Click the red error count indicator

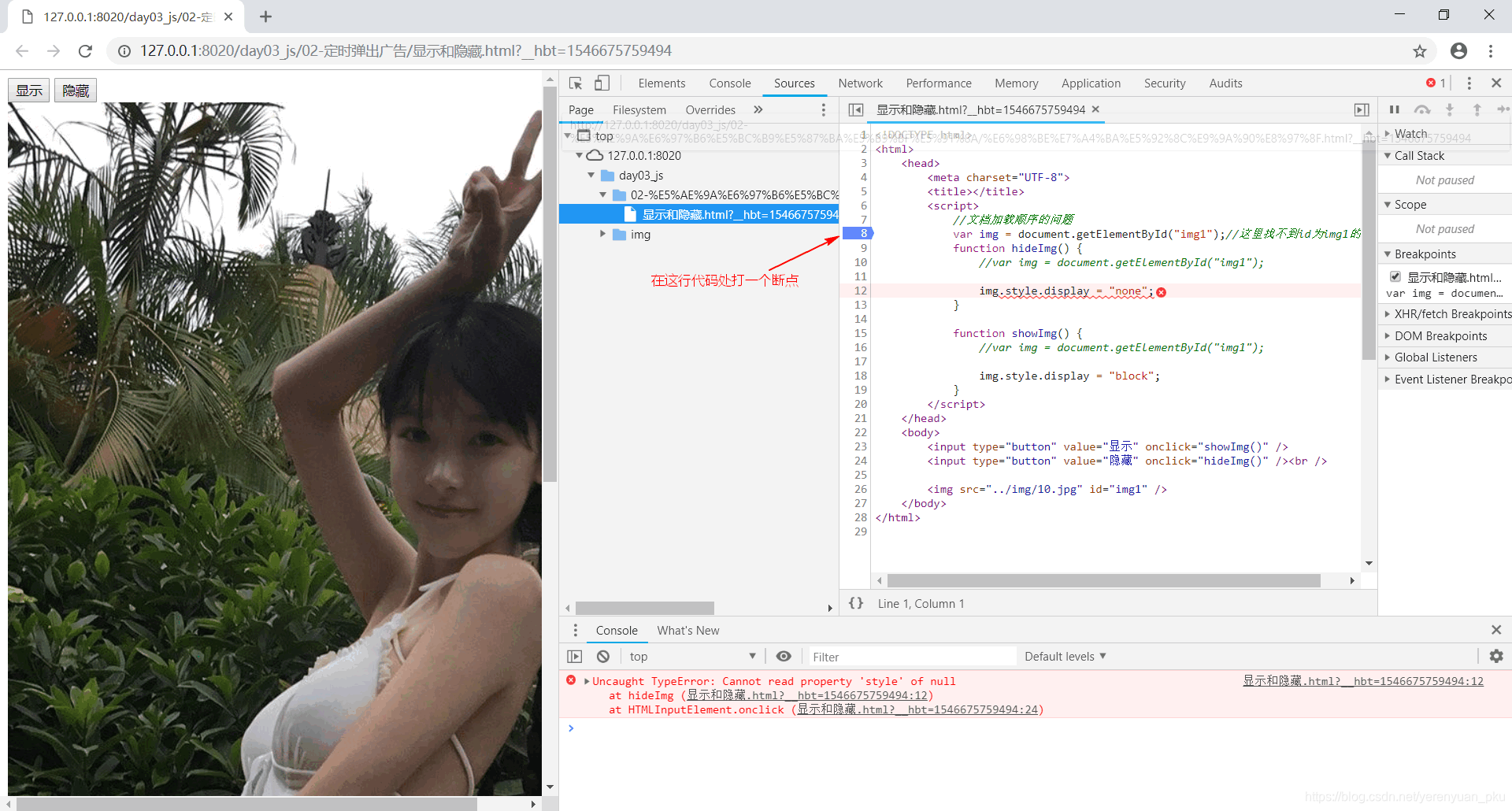pyautogui.click(x=1436, y=83)
